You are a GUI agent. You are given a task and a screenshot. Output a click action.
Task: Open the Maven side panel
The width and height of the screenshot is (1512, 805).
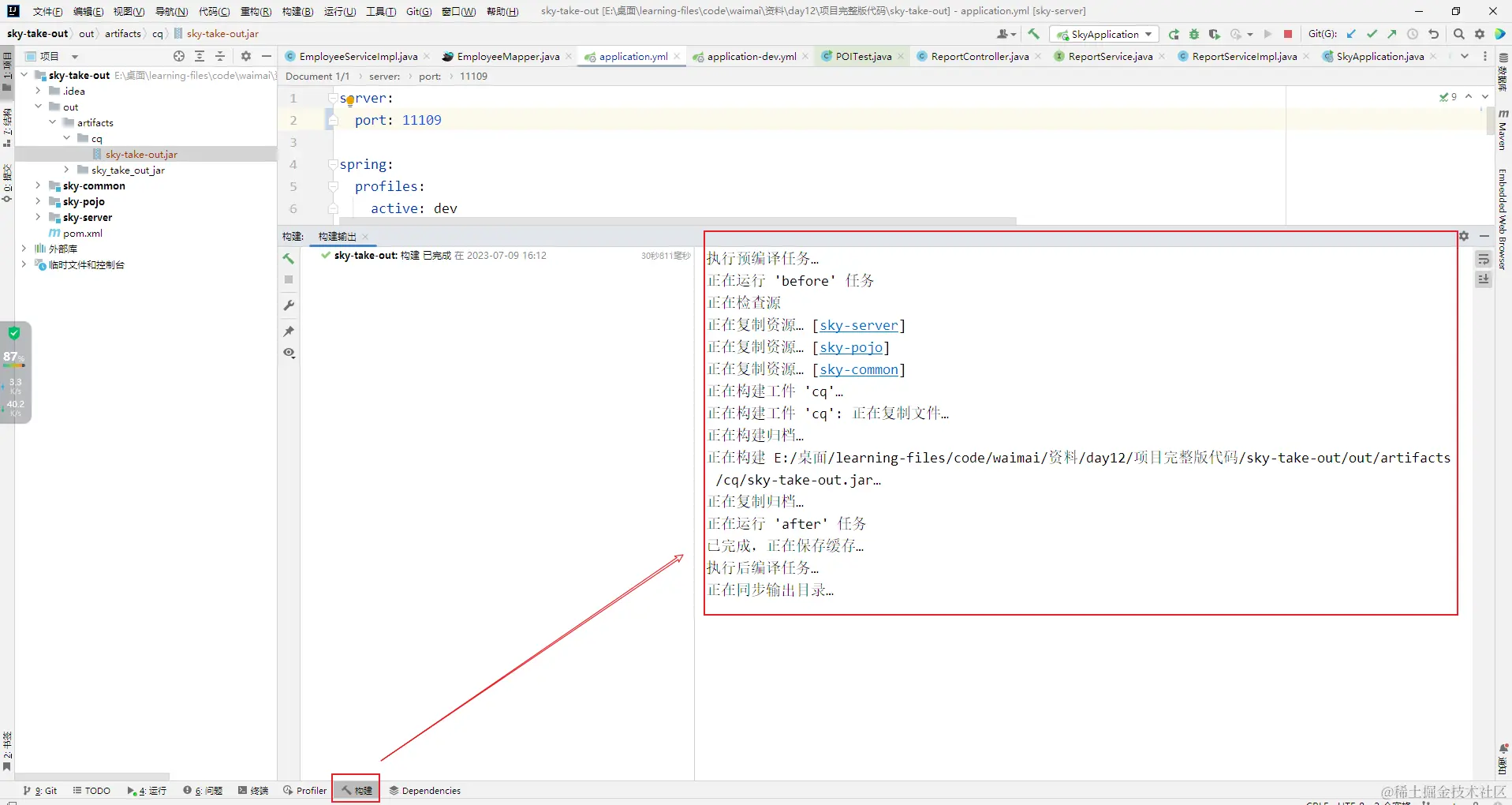1503,130
